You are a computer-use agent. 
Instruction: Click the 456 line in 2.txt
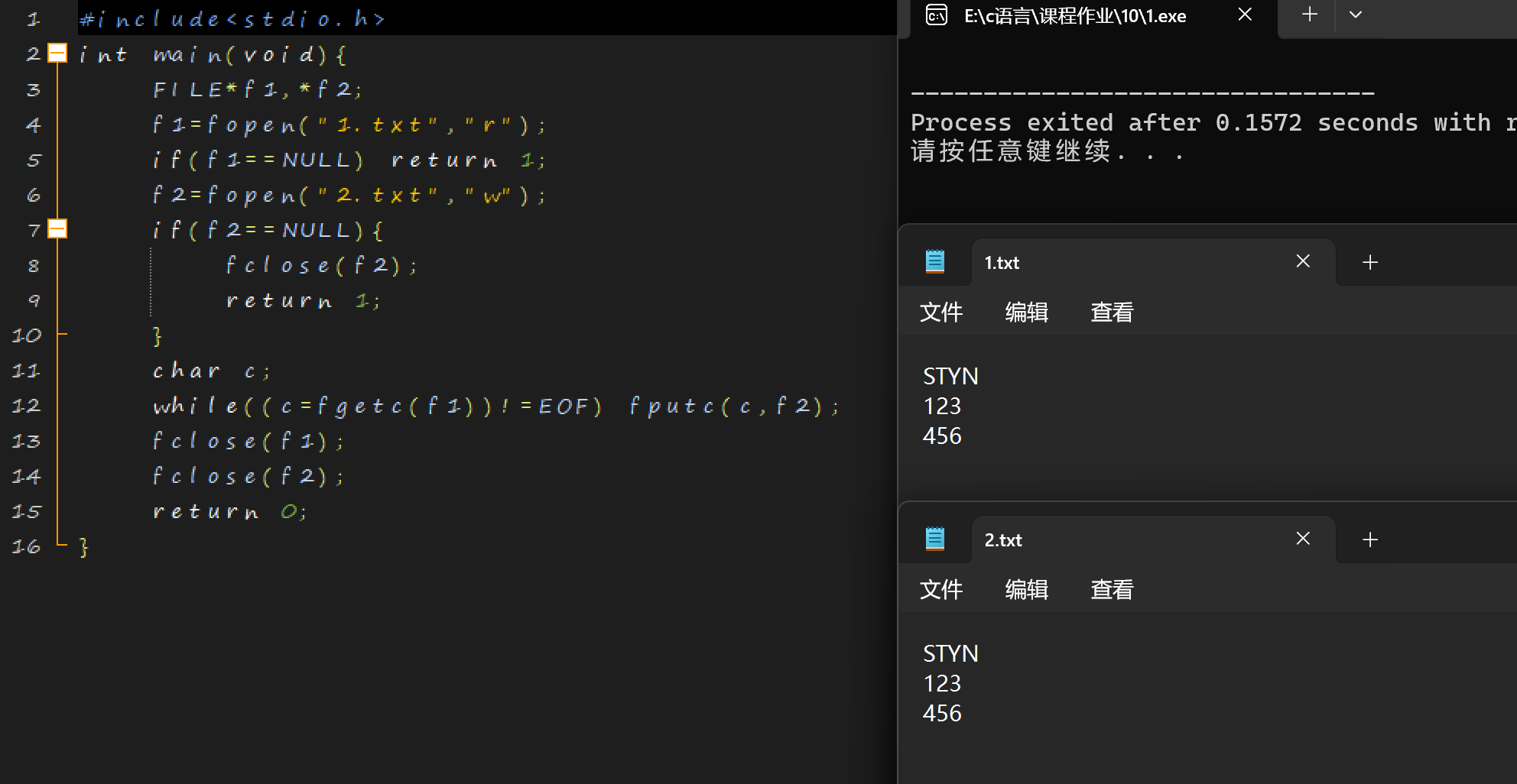pyautogui.click(x=942, y=713)
